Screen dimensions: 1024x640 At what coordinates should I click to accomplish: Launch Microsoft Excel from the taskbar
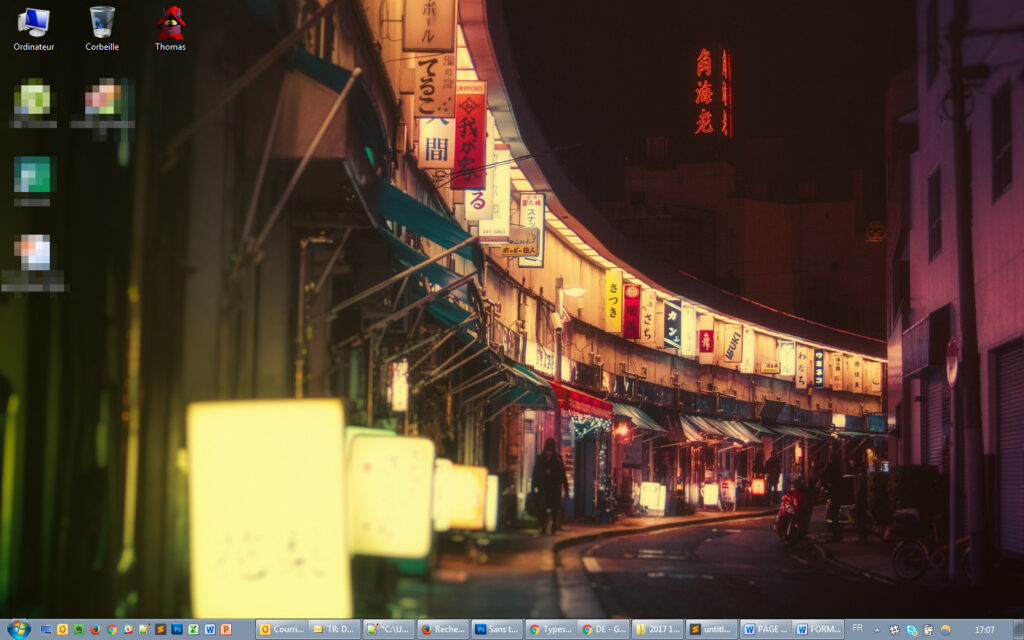(x=192, y=629)
